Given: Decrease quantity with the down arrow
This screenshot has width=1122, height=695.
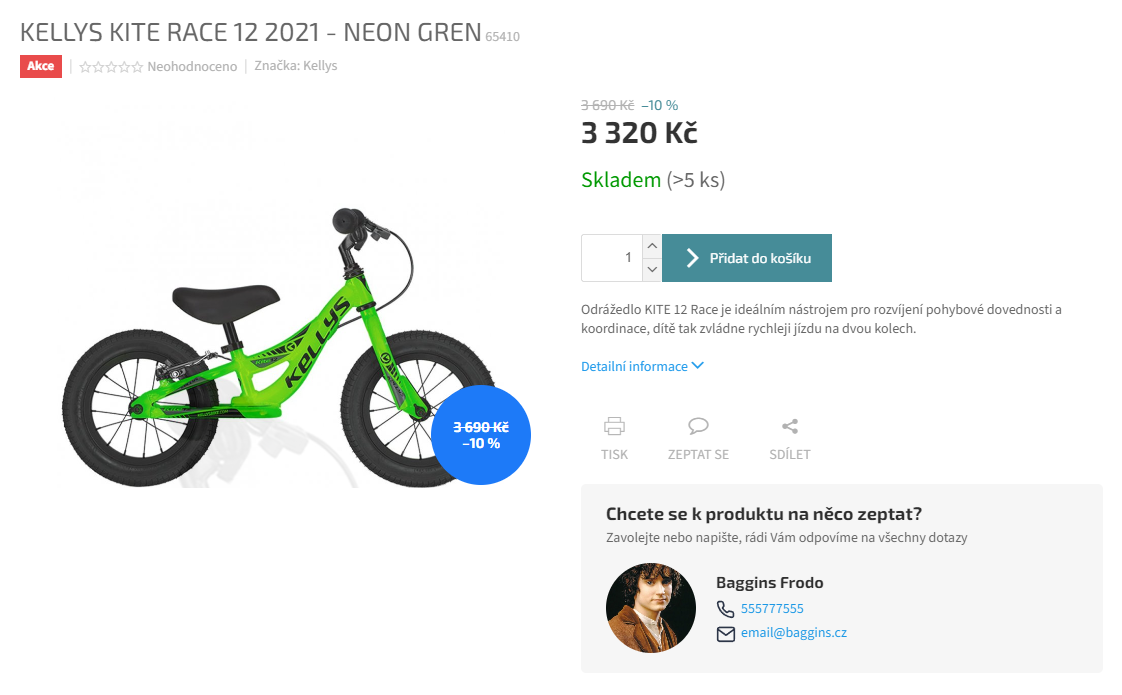Looking at the screenshot, I should [x=652, y=270].
